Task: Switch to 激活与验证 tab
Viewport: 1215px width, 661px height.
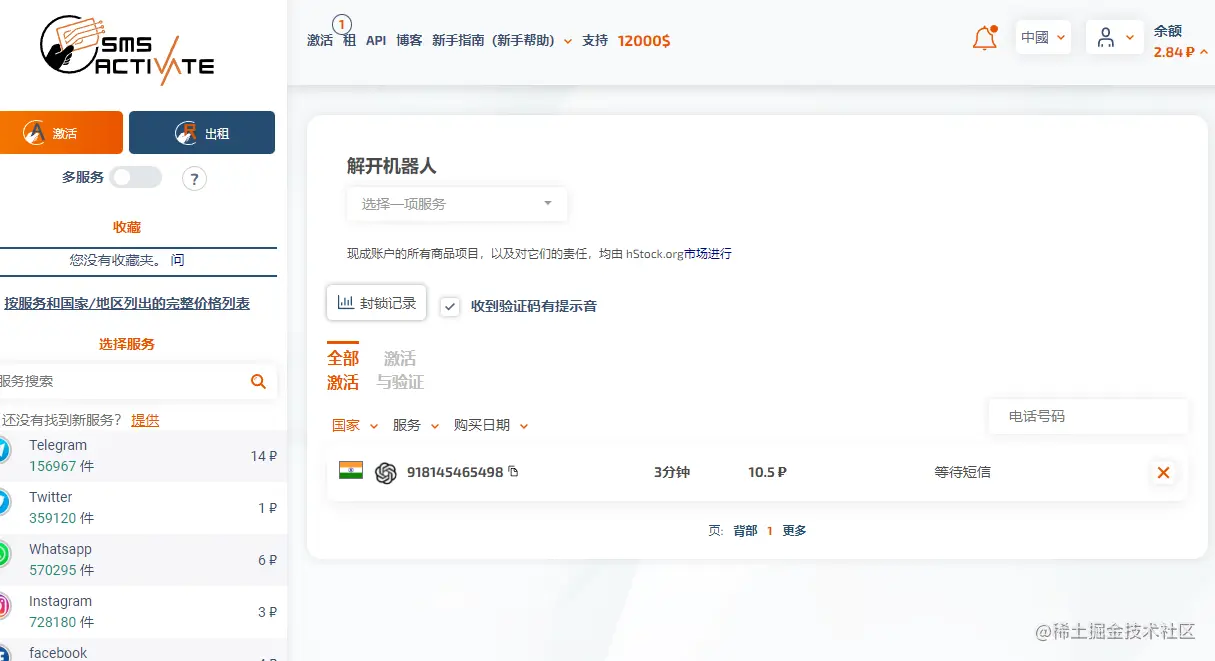Action: point(400,370)
